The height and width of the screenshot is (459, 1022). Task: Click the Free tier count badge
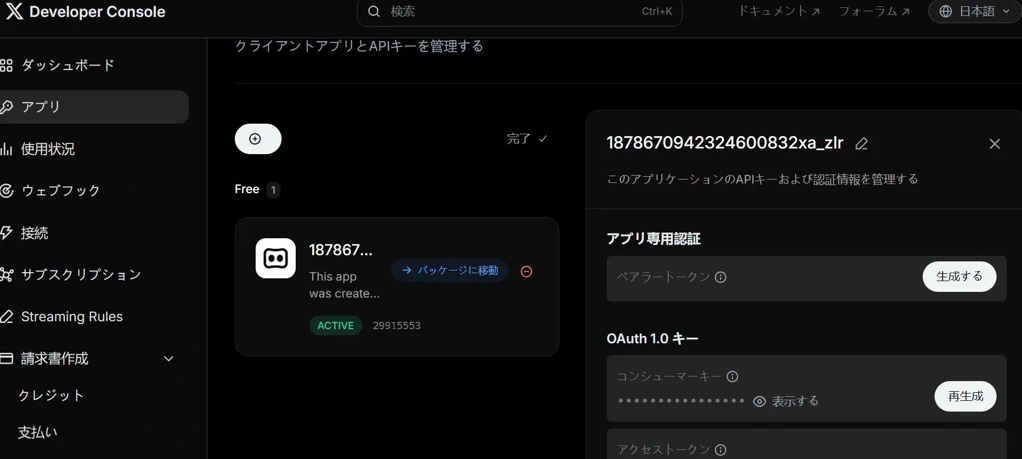click(x=274, y=190)
